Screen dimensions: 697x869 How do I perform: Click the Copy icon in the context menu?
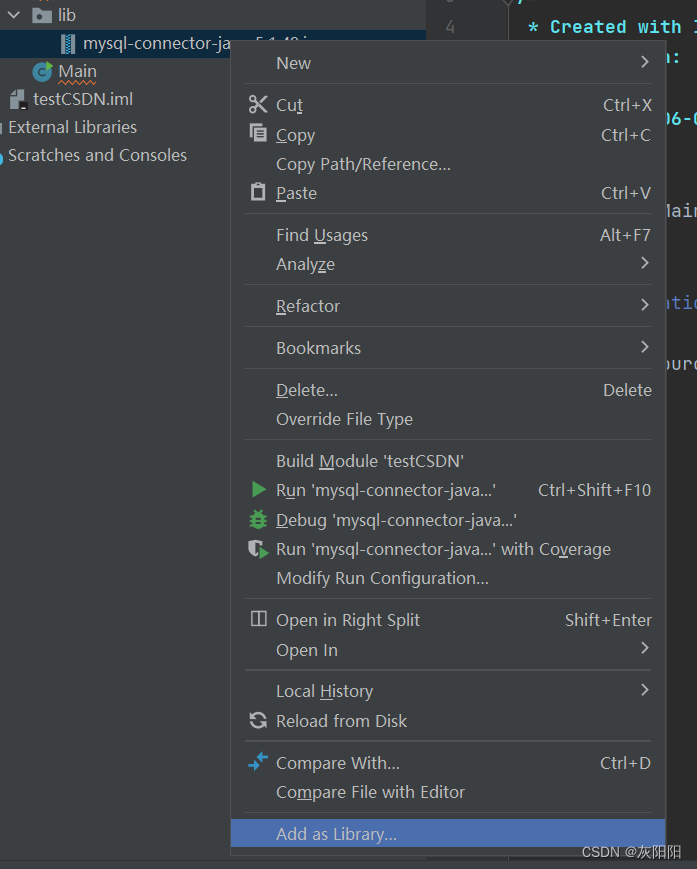257,135
